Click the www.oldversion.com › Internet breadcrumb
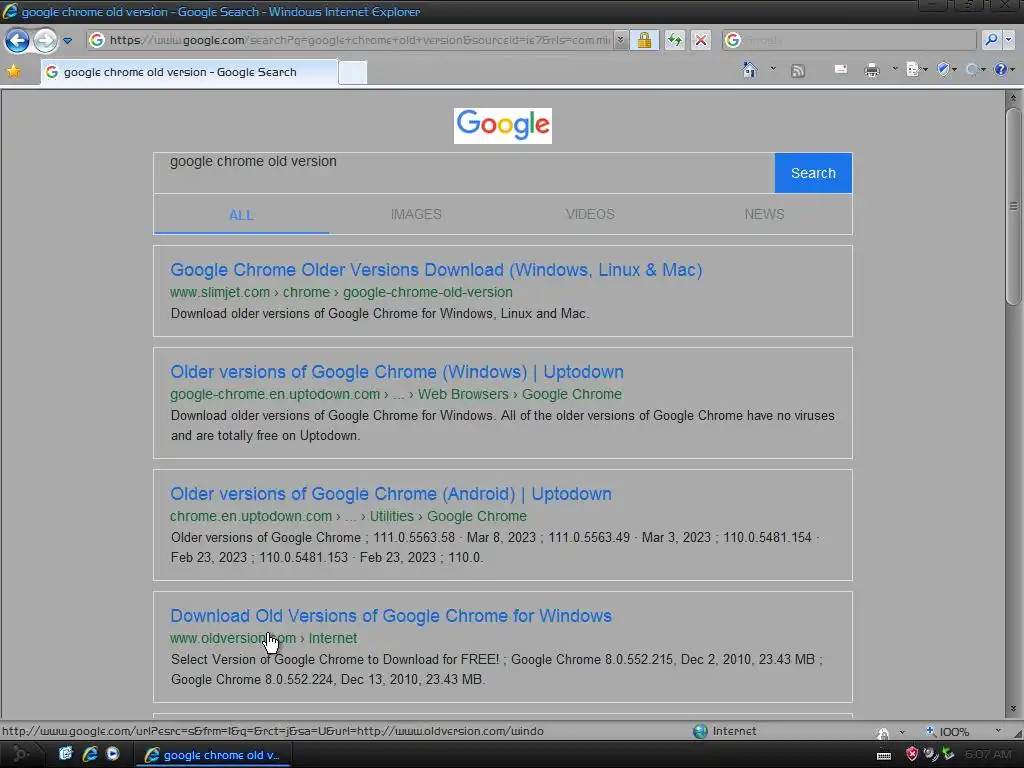The width and height of the screenshot is (1024, 768). [264, 638]
